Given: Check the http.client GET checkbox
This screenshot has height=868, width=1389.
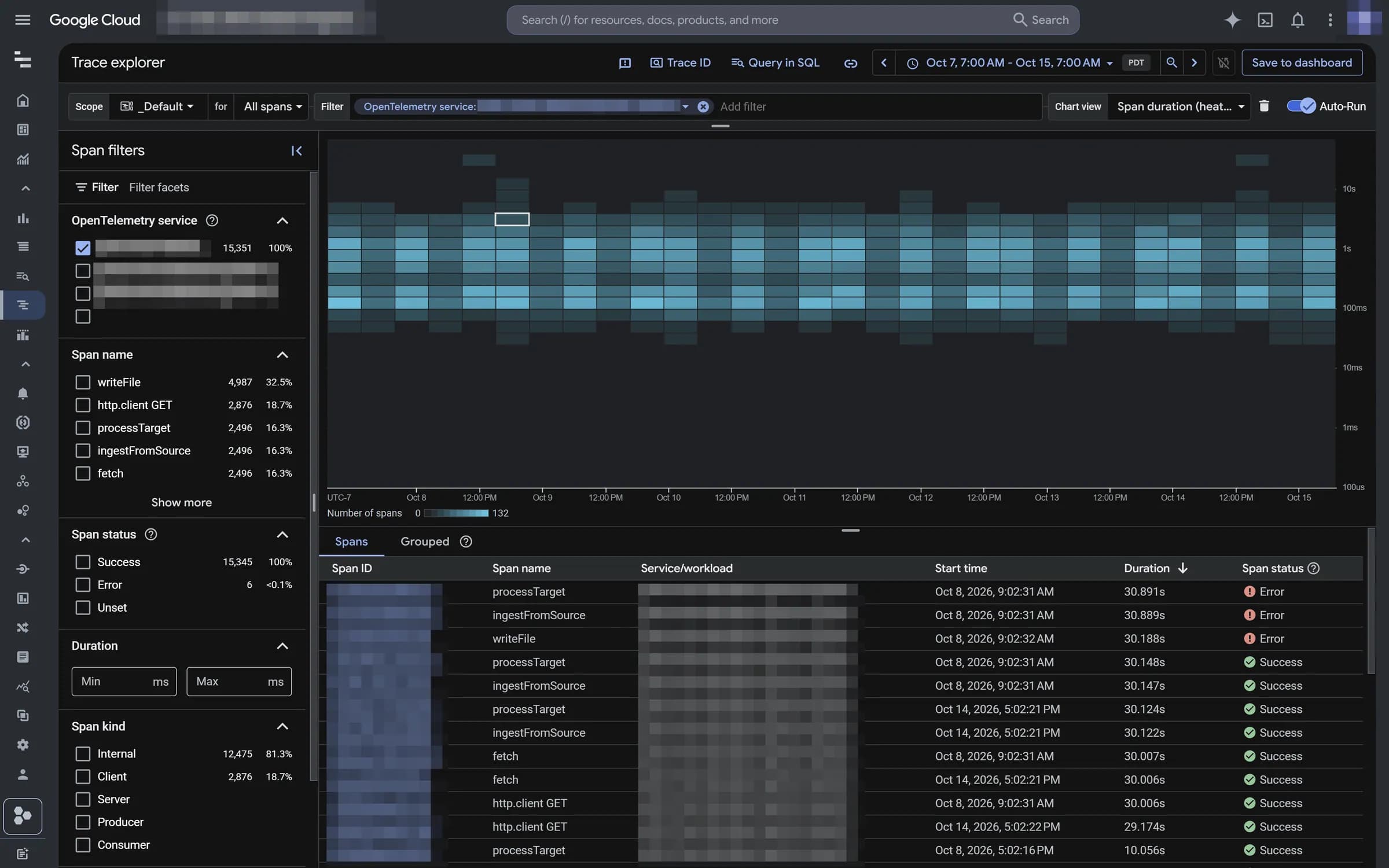Looking at the screenshot, I should 83,405.
